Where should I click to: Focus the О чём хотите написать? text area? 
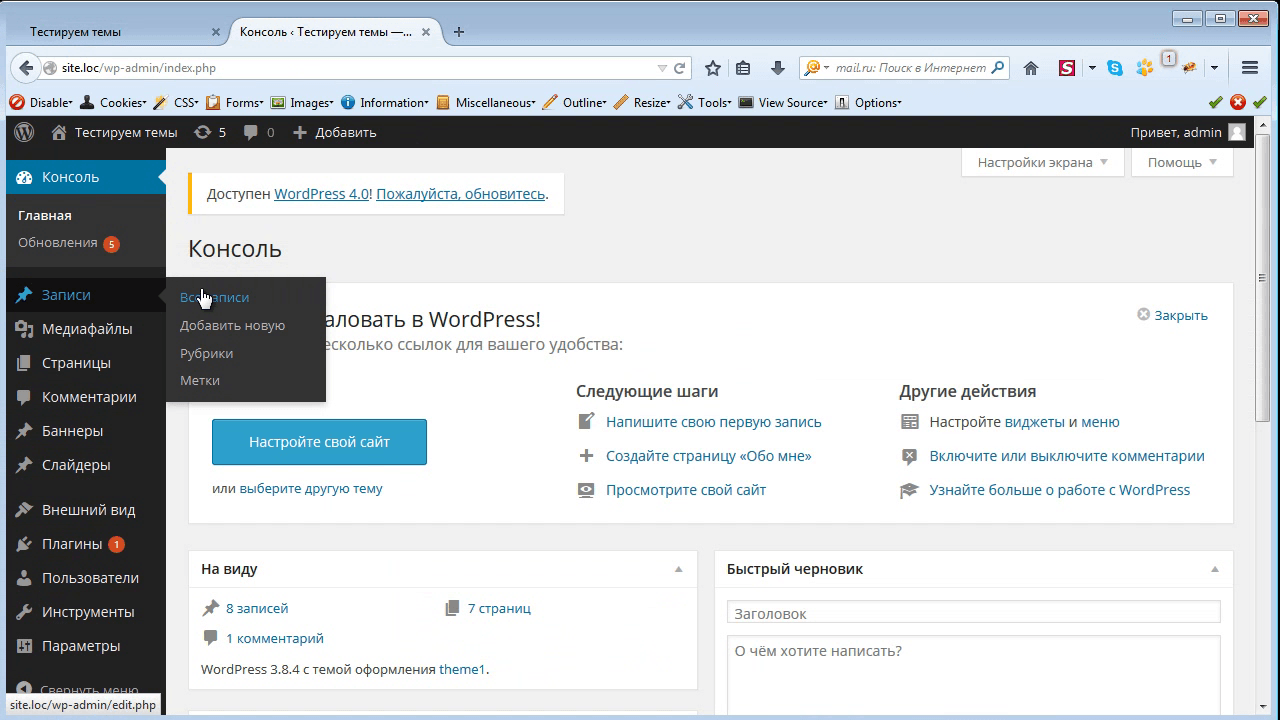click(x=974, y=676)
